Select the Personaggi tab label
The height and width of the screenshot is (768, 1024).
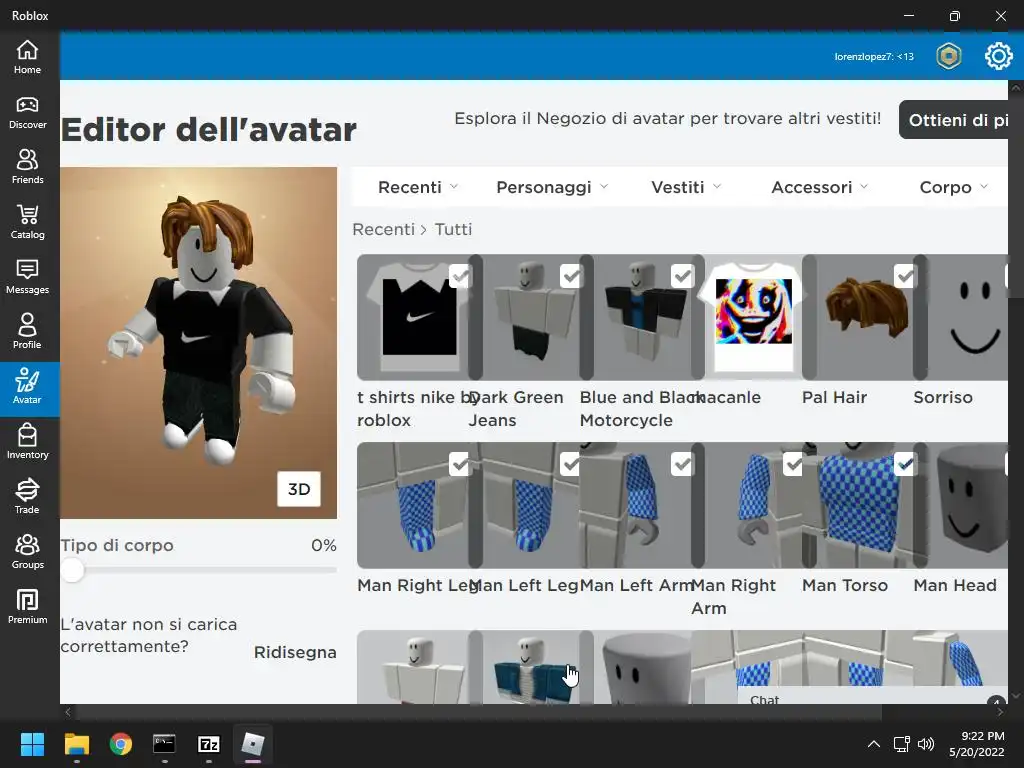[543, 187]
